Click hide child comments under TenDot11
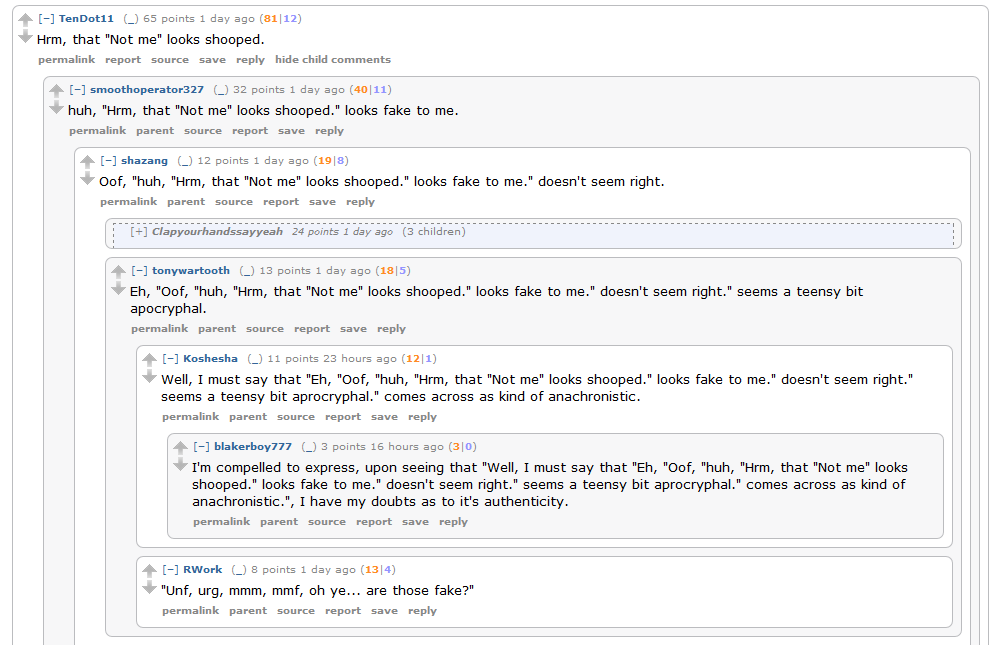 333,60
